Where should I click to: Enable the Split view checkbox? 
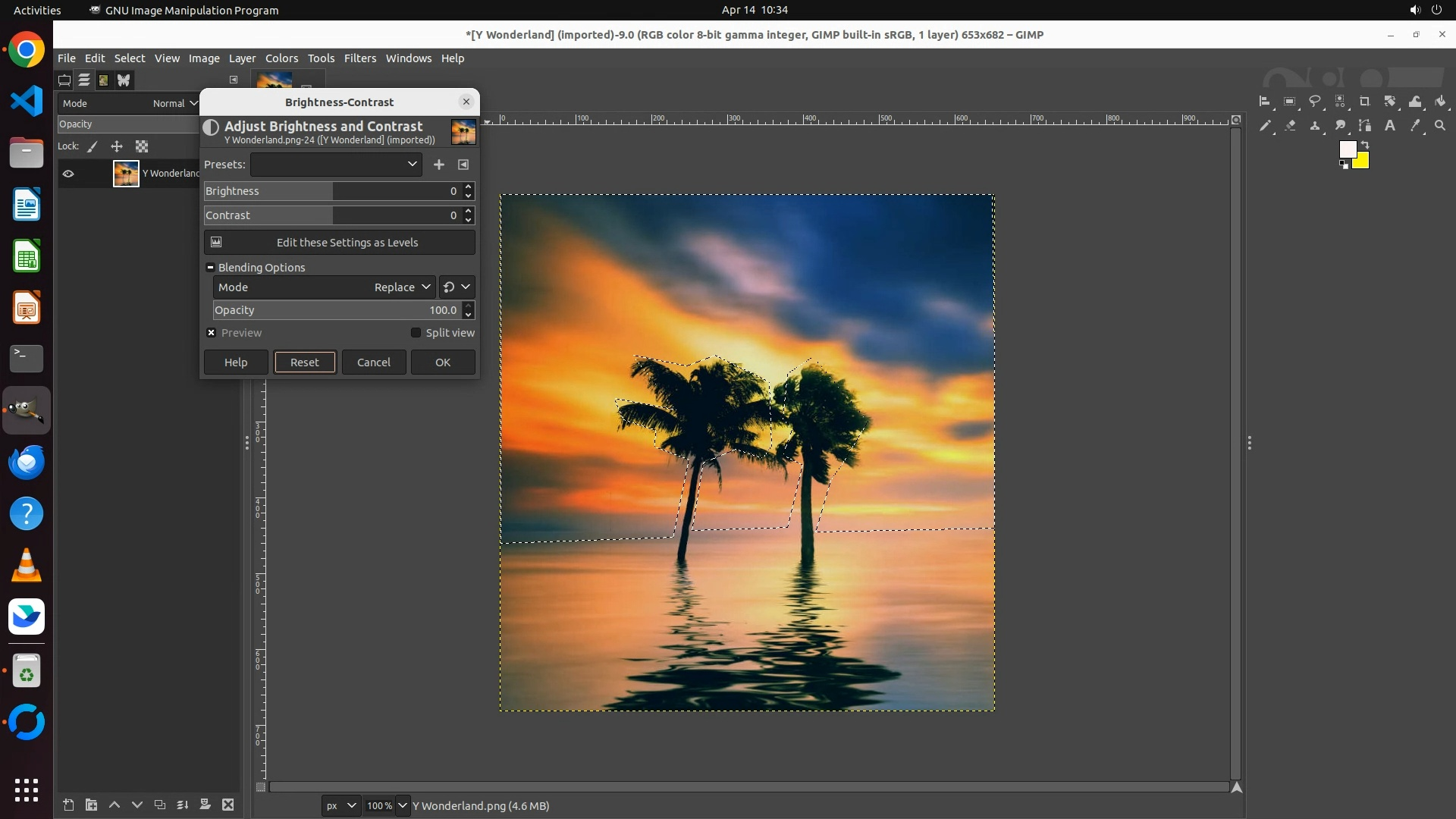pyautogui.click(x=416, y=333)
